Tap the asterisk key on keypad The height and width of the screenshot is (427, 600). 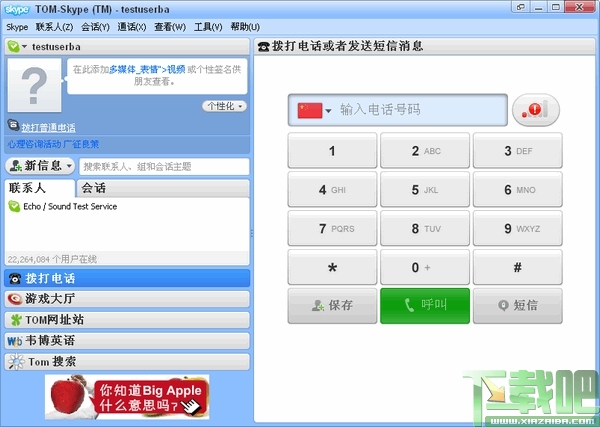332,267
